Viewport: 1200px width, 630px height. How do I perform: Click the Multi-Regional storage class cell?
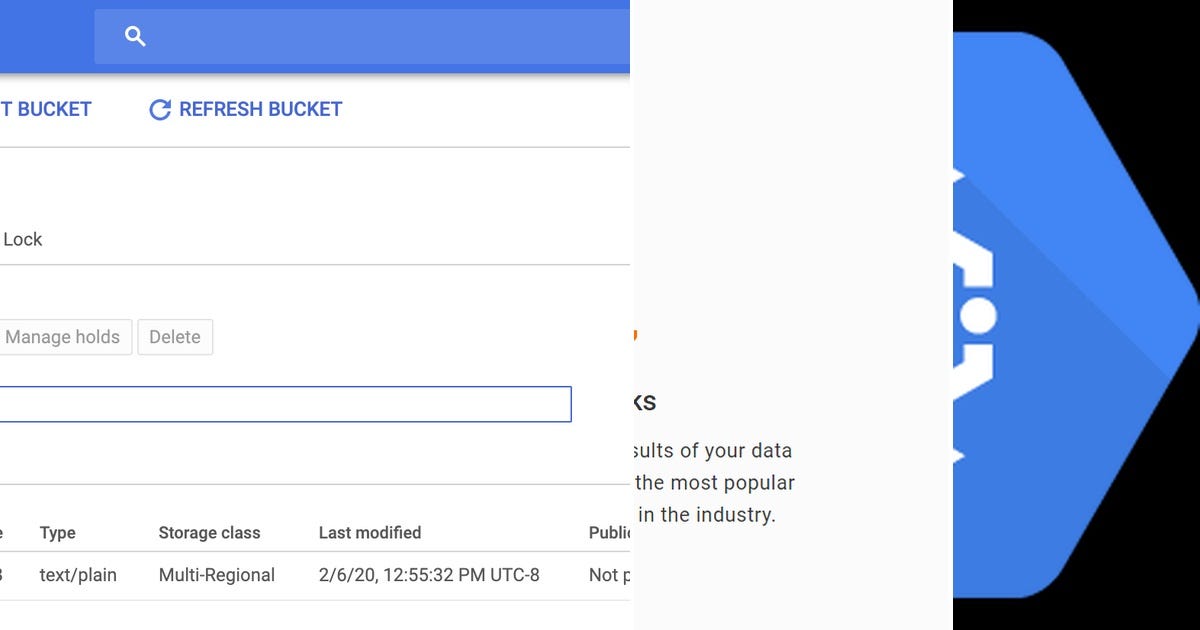216,575
